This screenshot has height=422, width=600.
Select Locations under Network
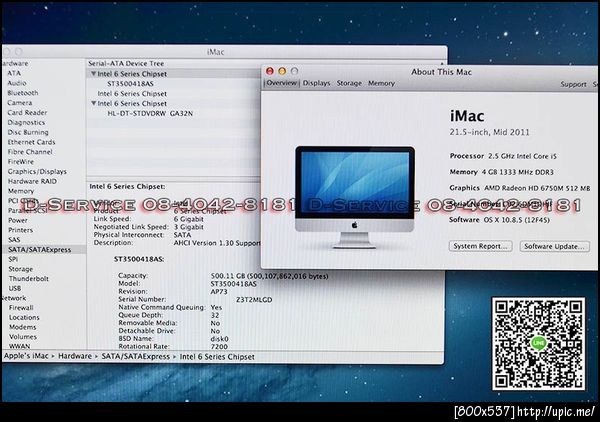click(24, 317)
